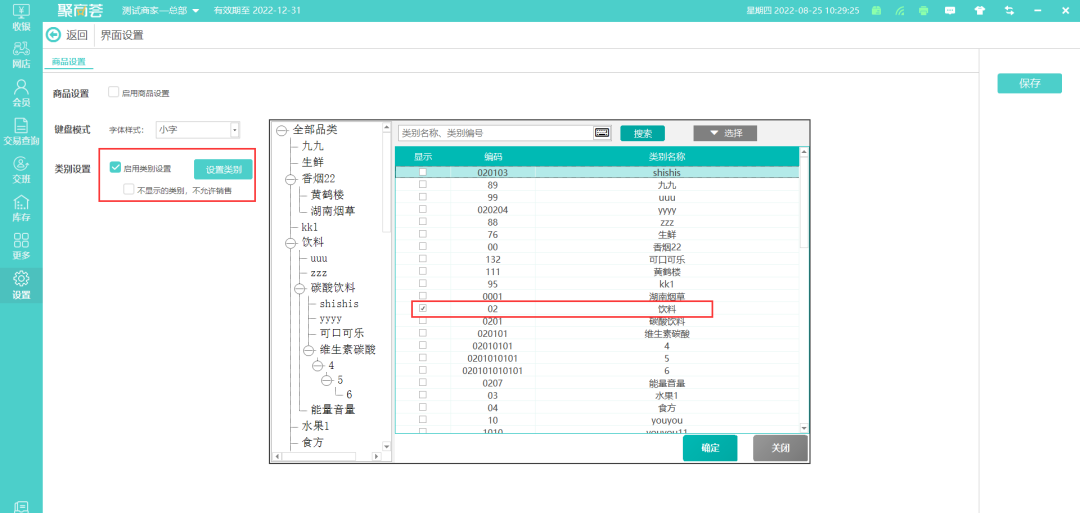Screen dimensions: 1080x513
Task: Switch to the 商品设置 tab
Action: [x=69, y=61]
